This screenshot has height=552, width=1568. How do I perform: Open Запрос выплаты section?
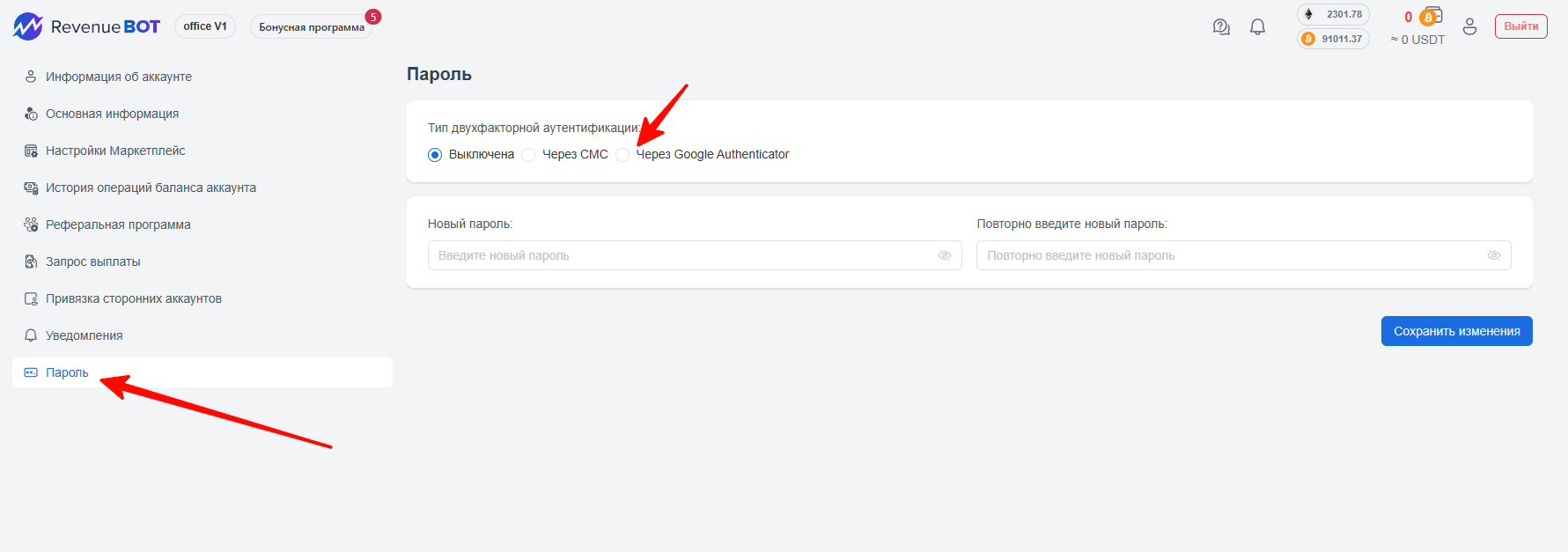tap(92, 261)
